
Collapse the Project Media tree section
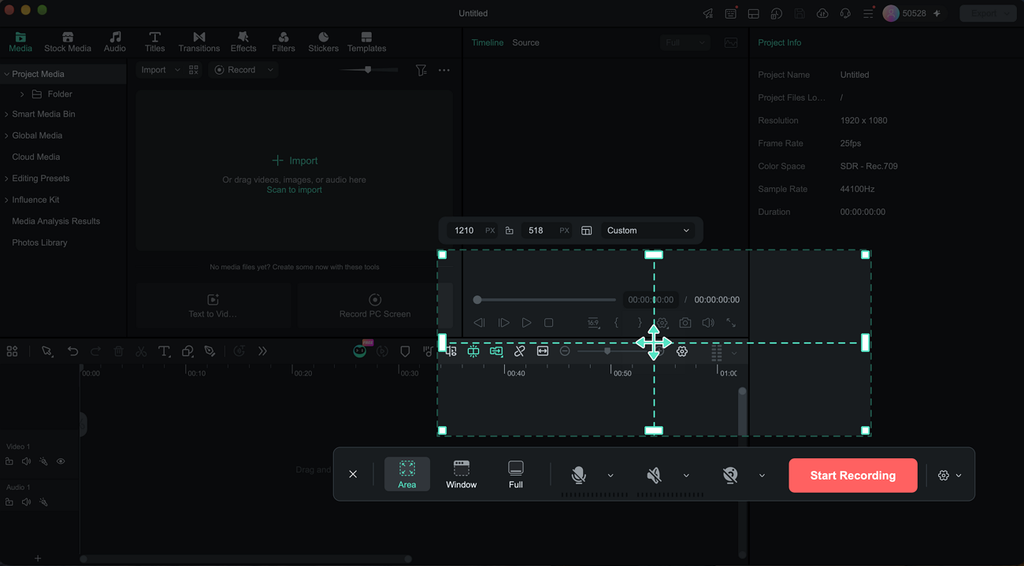tap(6, 74)
